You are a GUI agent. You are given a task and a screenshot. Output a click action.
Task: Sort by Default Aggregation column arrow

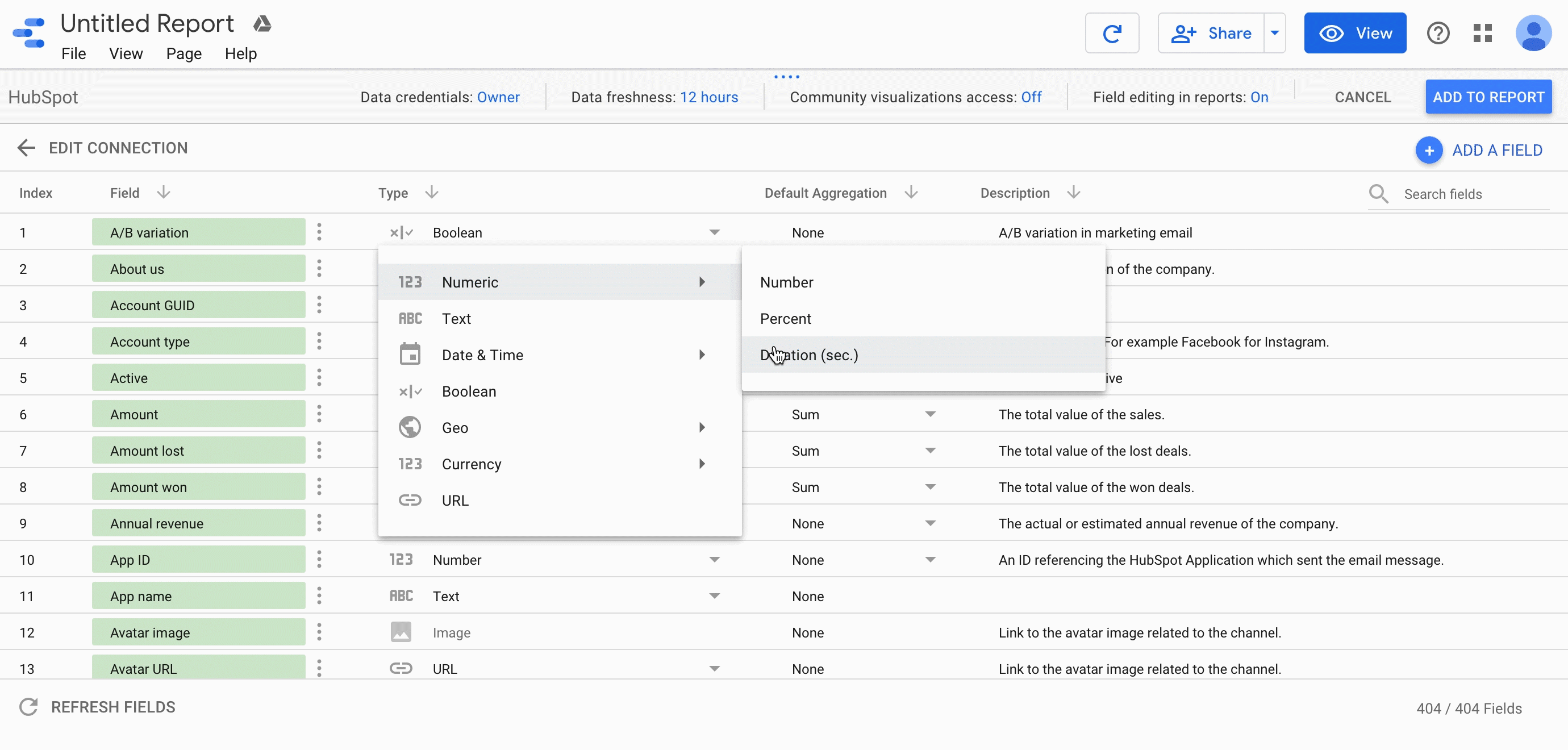click(911, 193)
